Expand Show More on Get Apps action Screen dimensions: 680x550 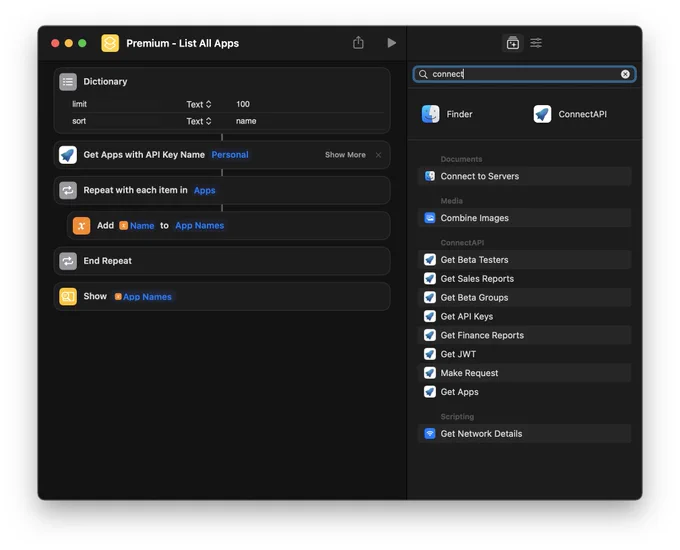point(345,155)
